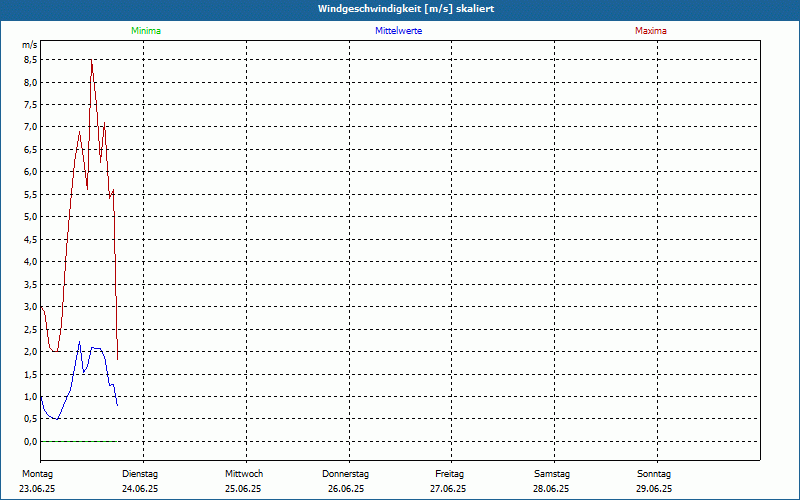The image size is (800, 500).
Task: Click the chart title 'Windgeschwindigkeit [m/s] skaliert'
Action: tap(406, 9)
